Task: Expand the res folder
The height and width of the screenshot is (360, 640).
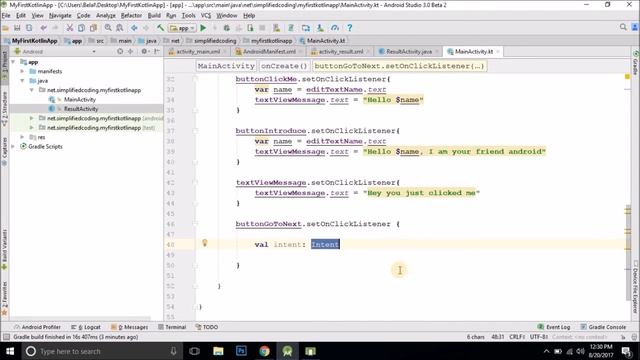Action: coord(22,137)
